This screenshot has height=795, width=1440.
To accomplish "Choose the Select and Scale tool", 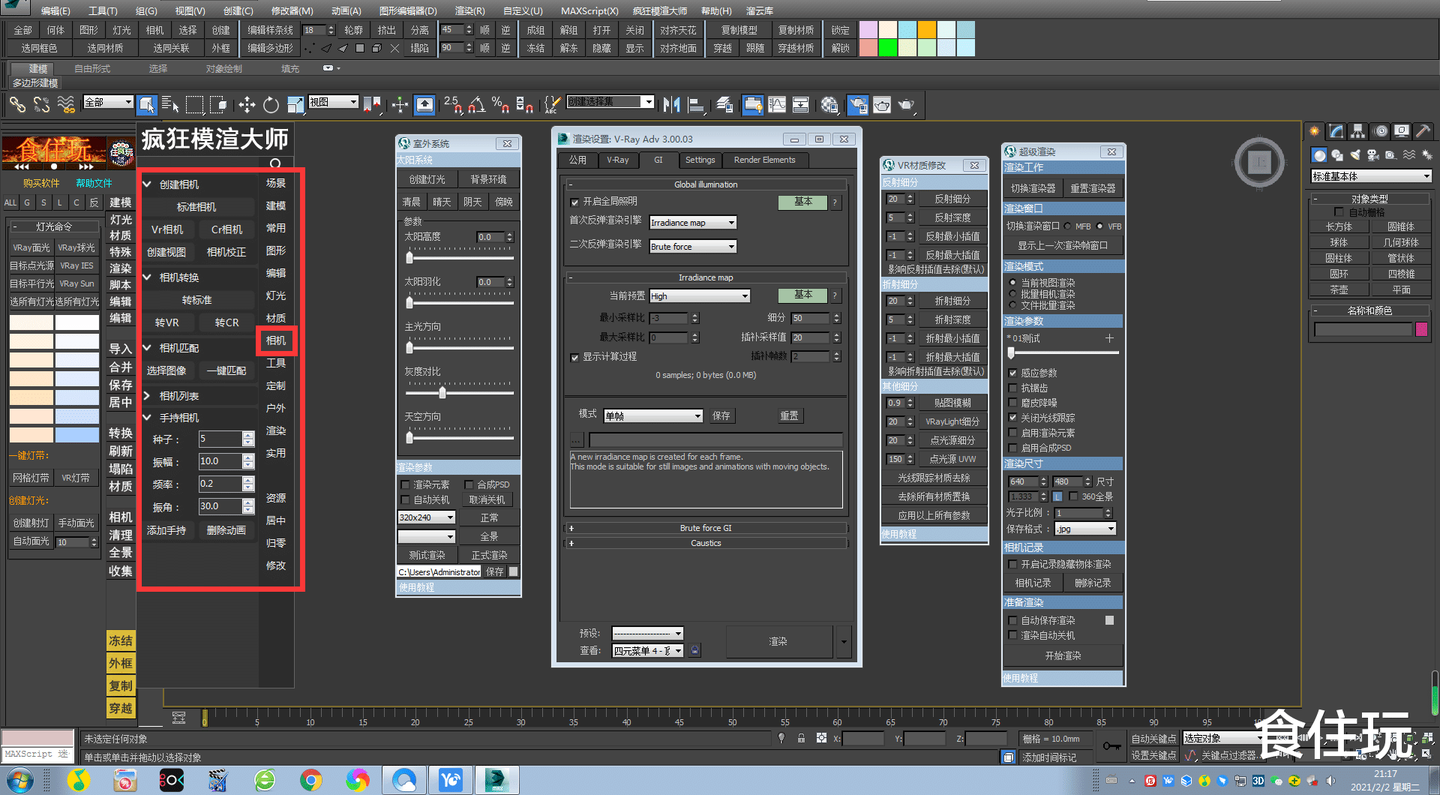I will (296, 104).
